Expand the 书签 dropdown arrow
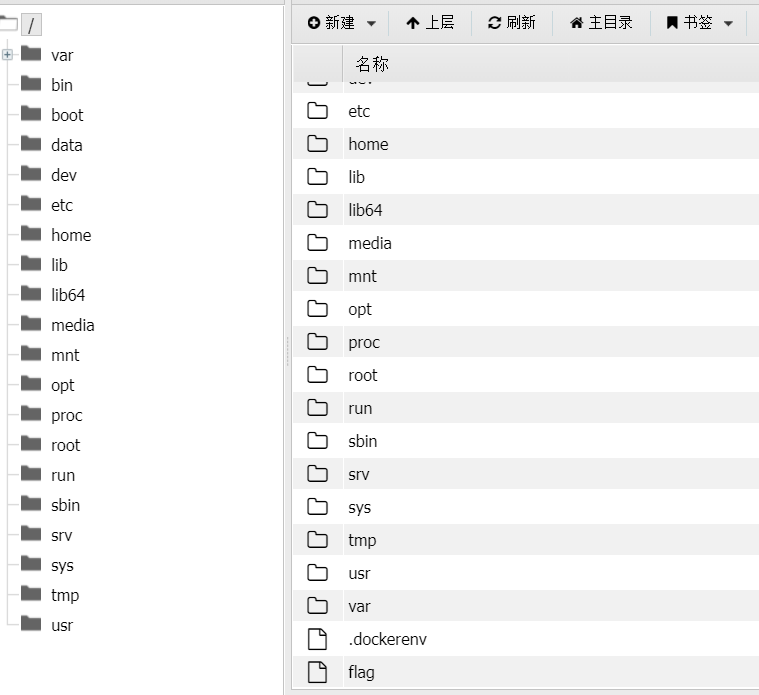 point(729,23)
